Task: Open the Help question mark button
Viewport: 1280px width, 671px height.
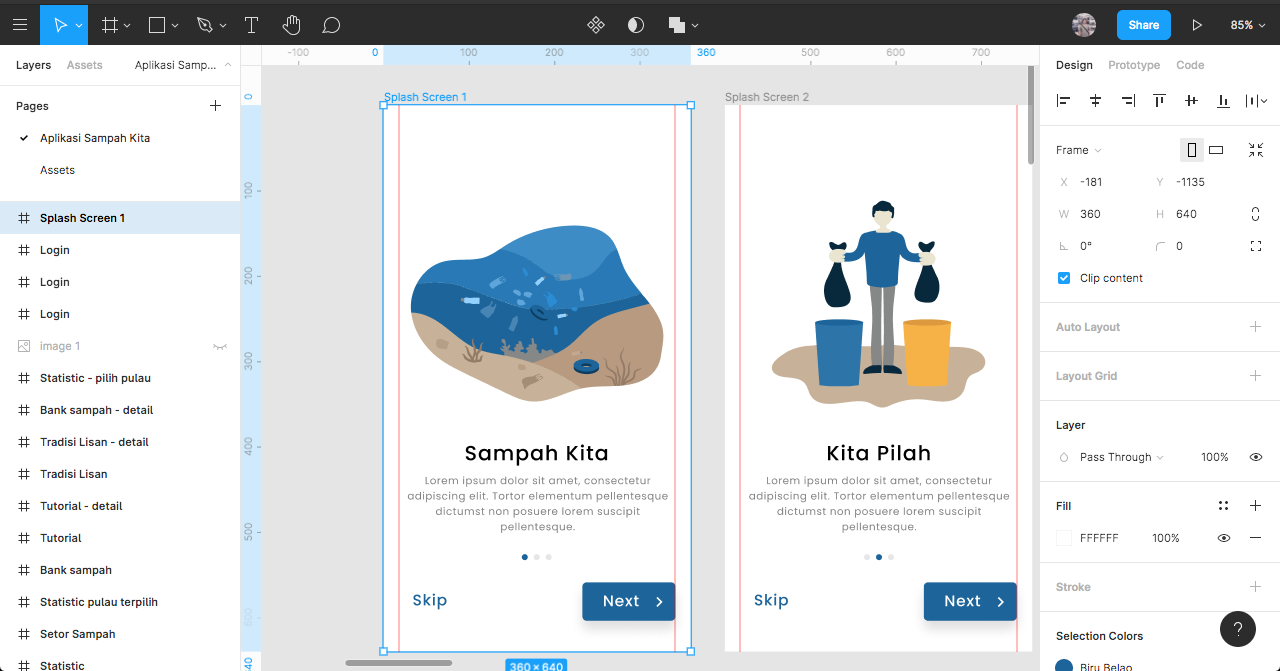Action: pyautogui.click(x=1238, y=629)
